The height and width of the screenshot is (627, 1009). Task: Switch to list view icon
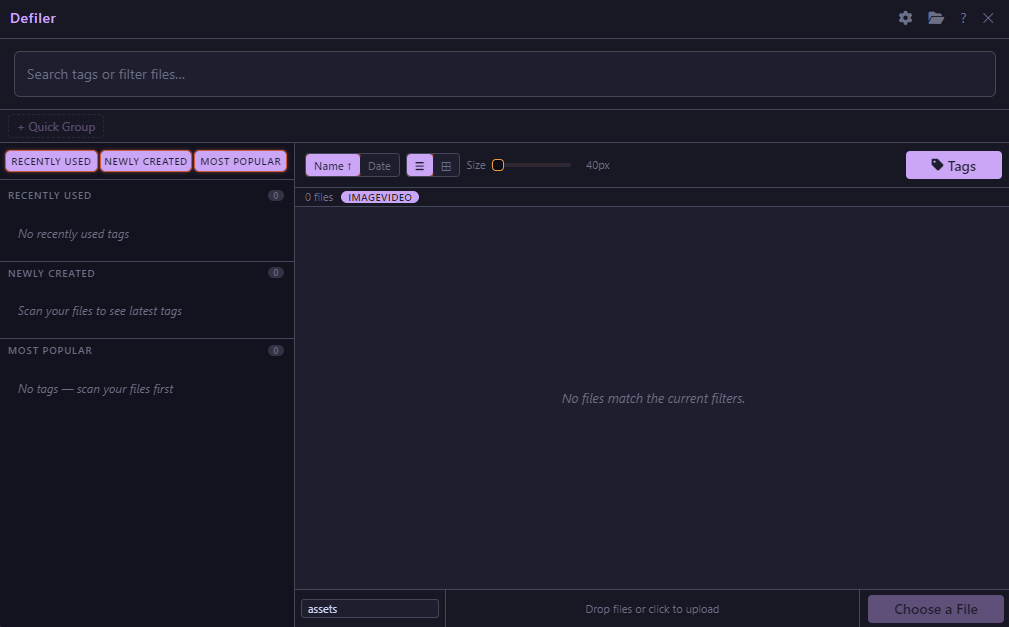click(420, 166)
